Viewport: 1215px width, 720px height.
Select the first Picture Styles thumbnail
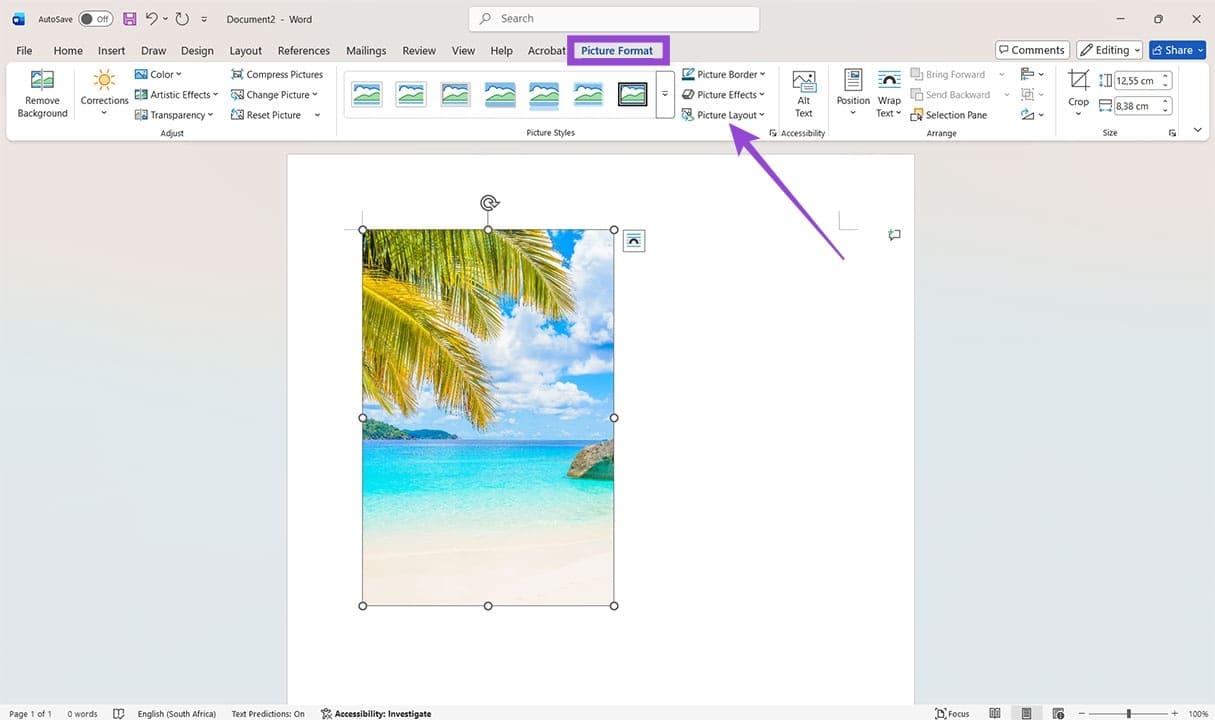click(x=366, y=93)
